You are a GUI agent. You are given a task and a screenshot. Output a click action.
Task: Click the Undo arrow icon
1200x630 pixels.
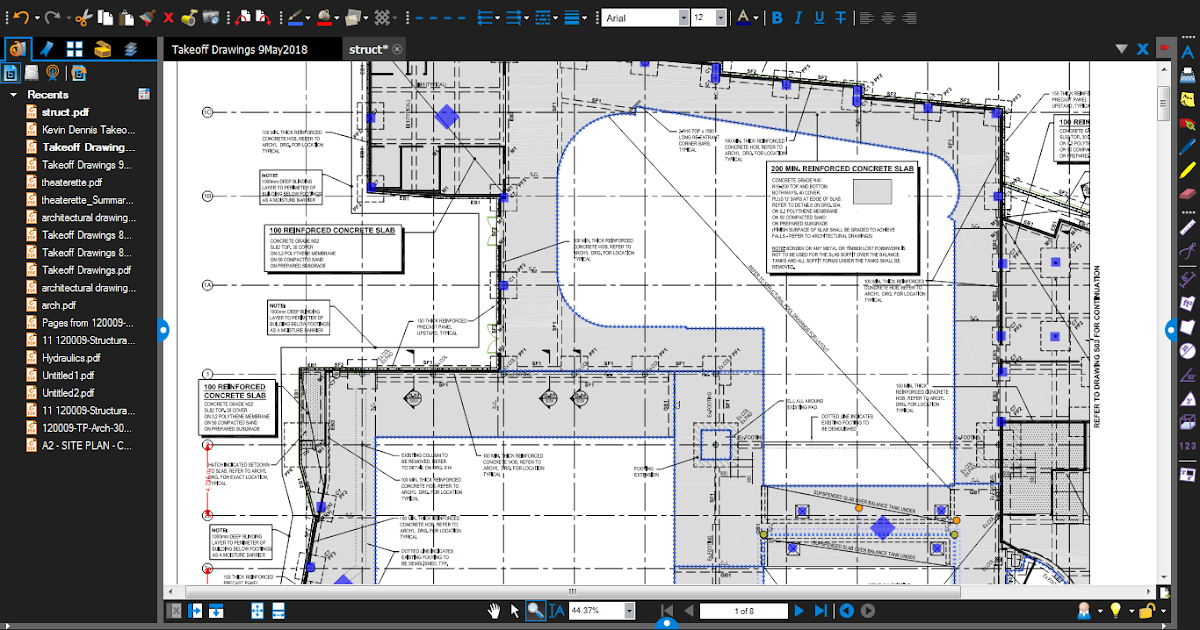tap(22, 16)
